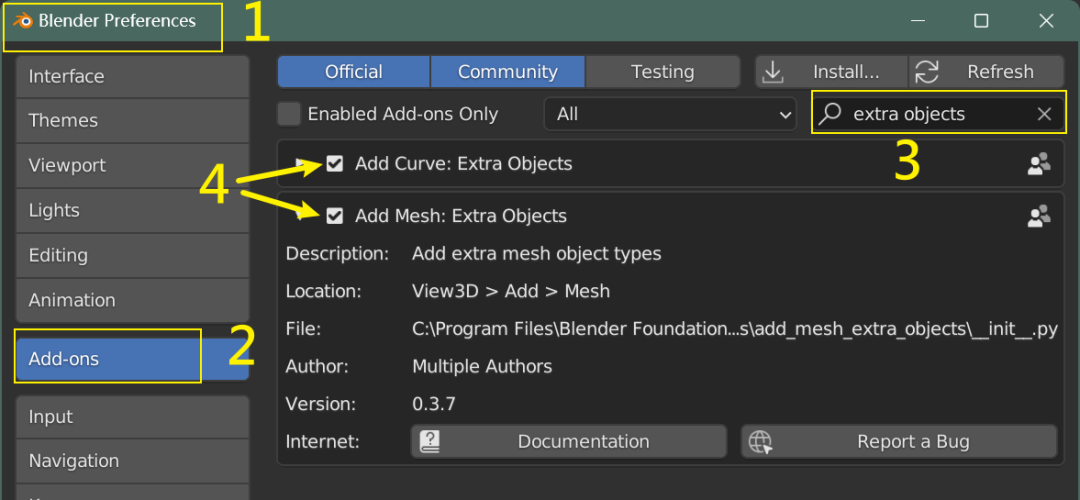
Task: Expand the Add Curve: Extra Objects details
Action: (300, 164)
